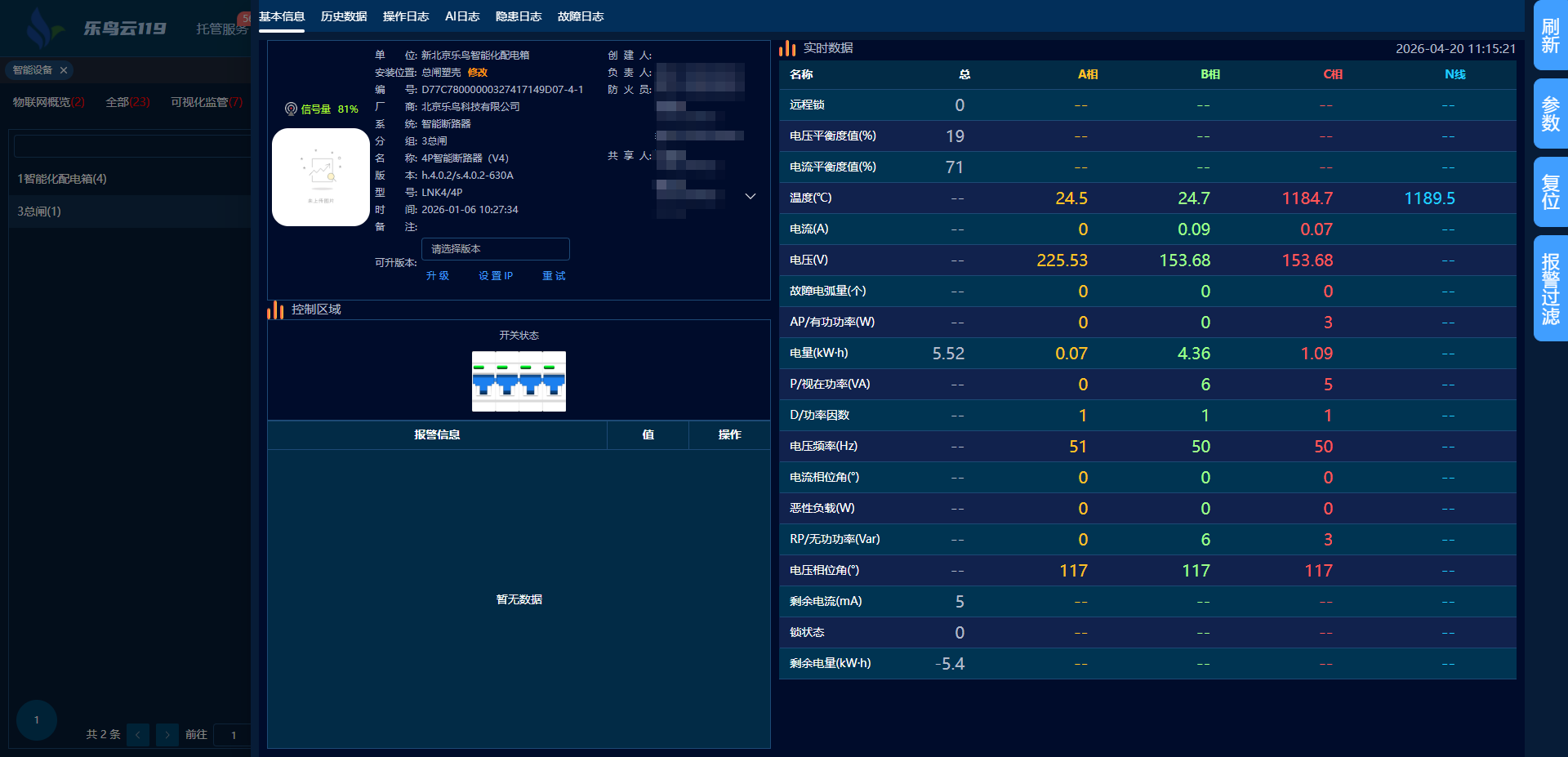Click the page number input field

click(234, 734)
